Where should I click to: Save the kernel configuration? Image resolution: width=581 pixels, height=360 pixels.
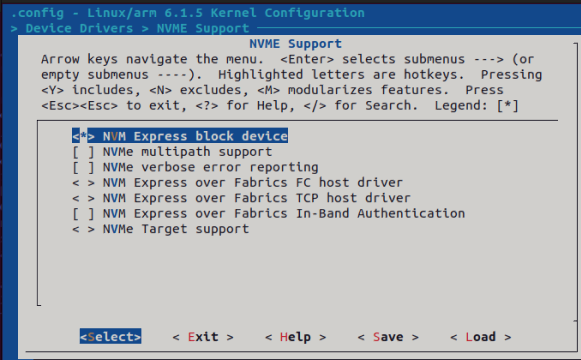[x=388, y=337]
